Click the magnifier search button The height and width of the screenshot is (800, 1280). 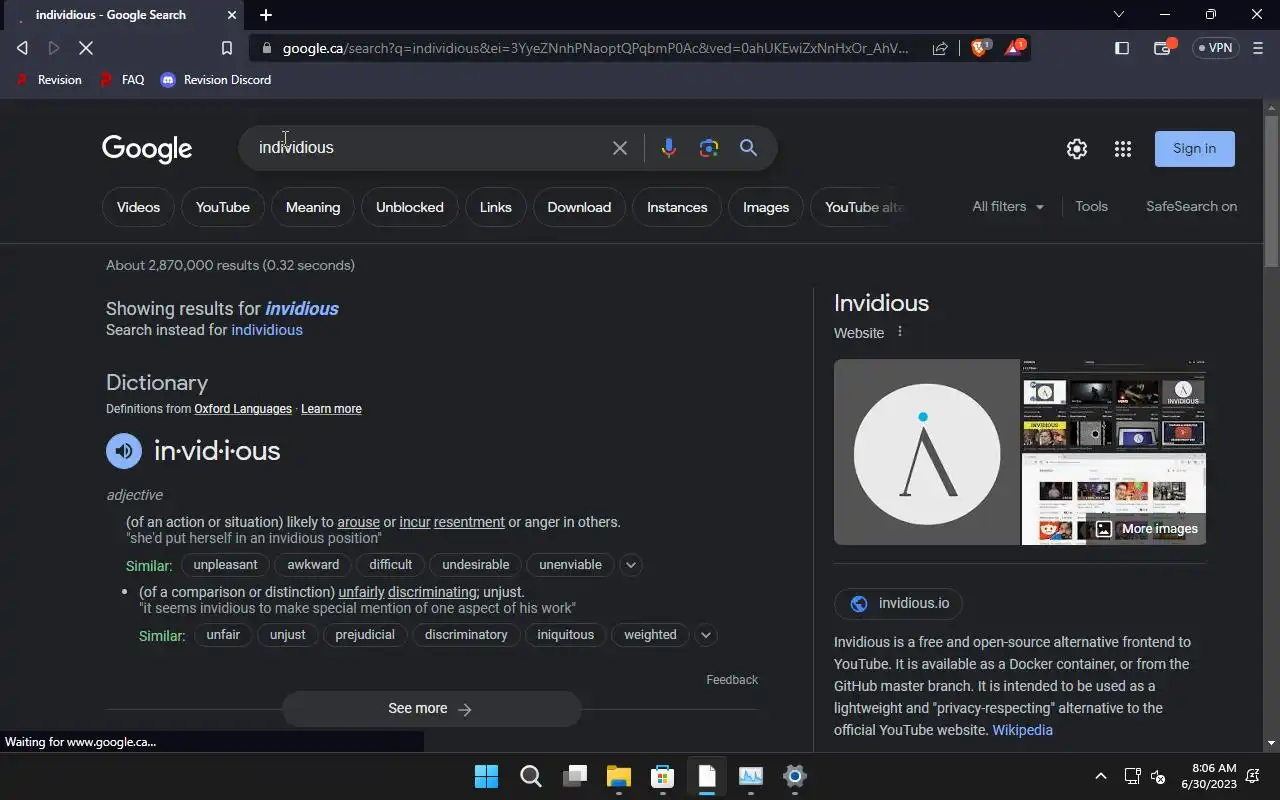click(748, 148)
